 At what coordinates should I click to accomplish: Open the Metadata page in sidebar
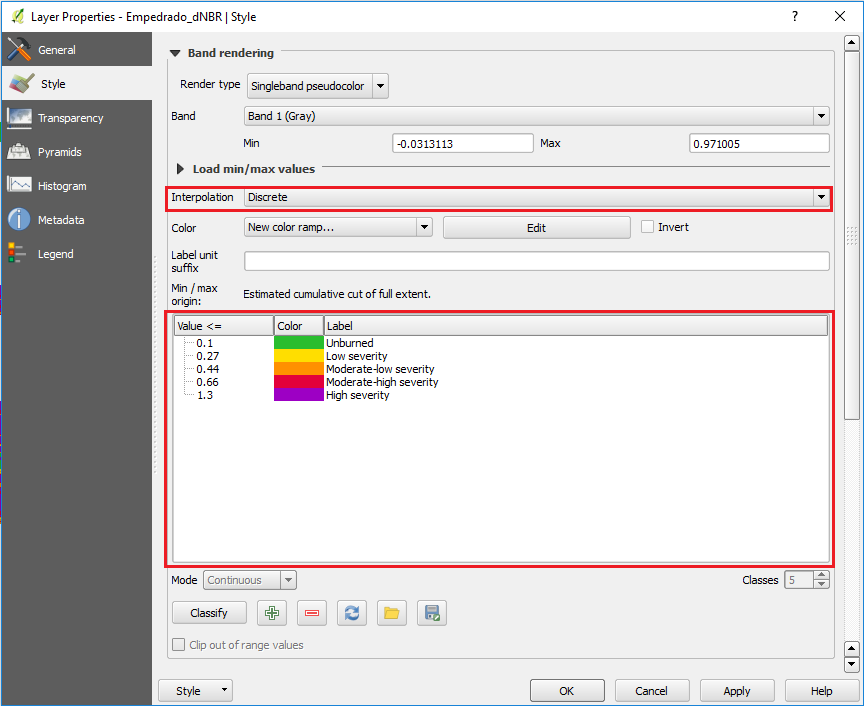(x=61, y=220)
